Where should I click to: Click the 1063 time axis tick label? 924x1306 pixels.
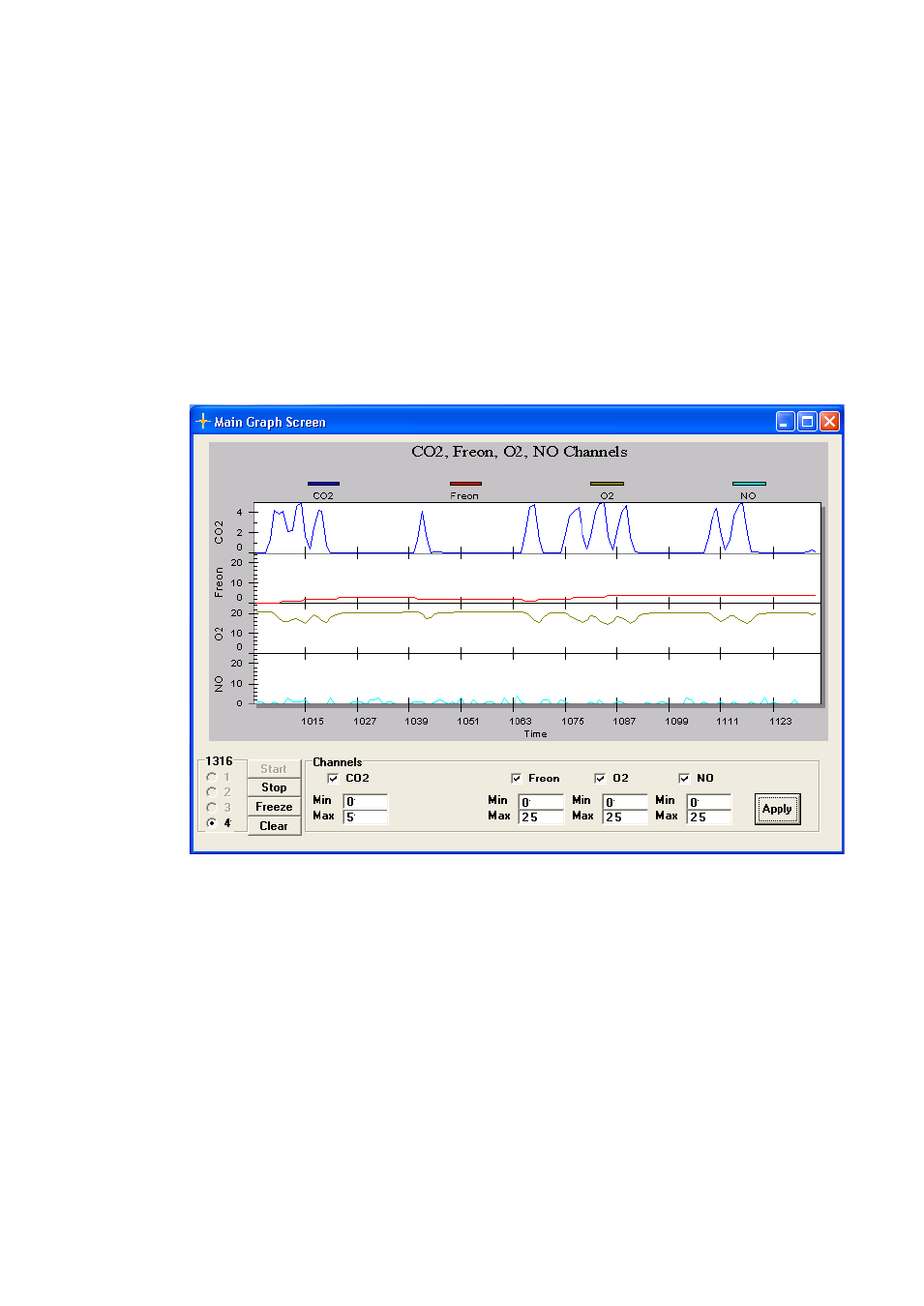[521, 722]
